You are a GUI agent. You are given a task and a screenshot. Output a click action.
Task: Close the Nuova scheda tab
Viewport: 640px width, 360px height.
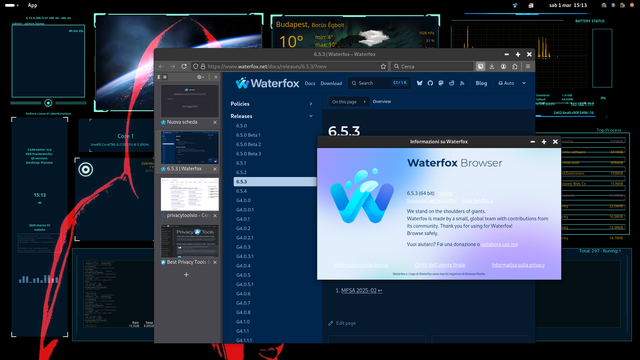(x=215, y=122)
